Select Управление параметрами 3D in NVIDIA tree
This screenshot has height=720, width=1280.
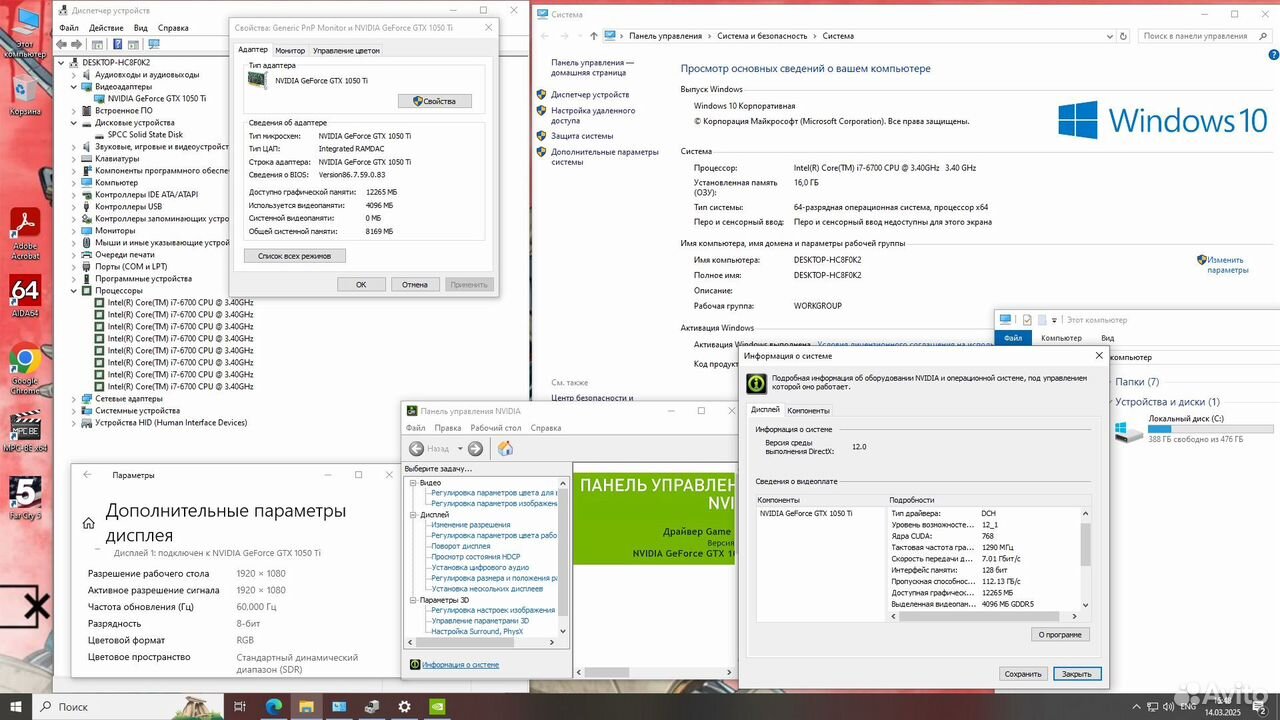(x=480, y=621)
